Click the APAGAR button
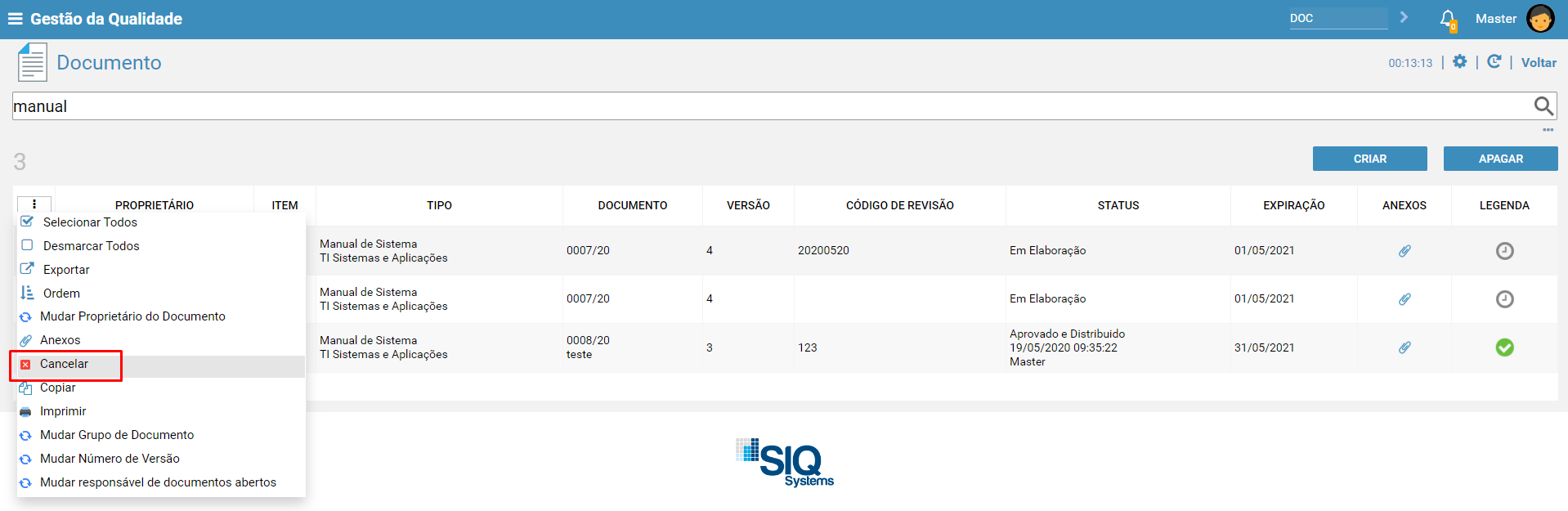 pyautogui.click(x=1500, y=159)
